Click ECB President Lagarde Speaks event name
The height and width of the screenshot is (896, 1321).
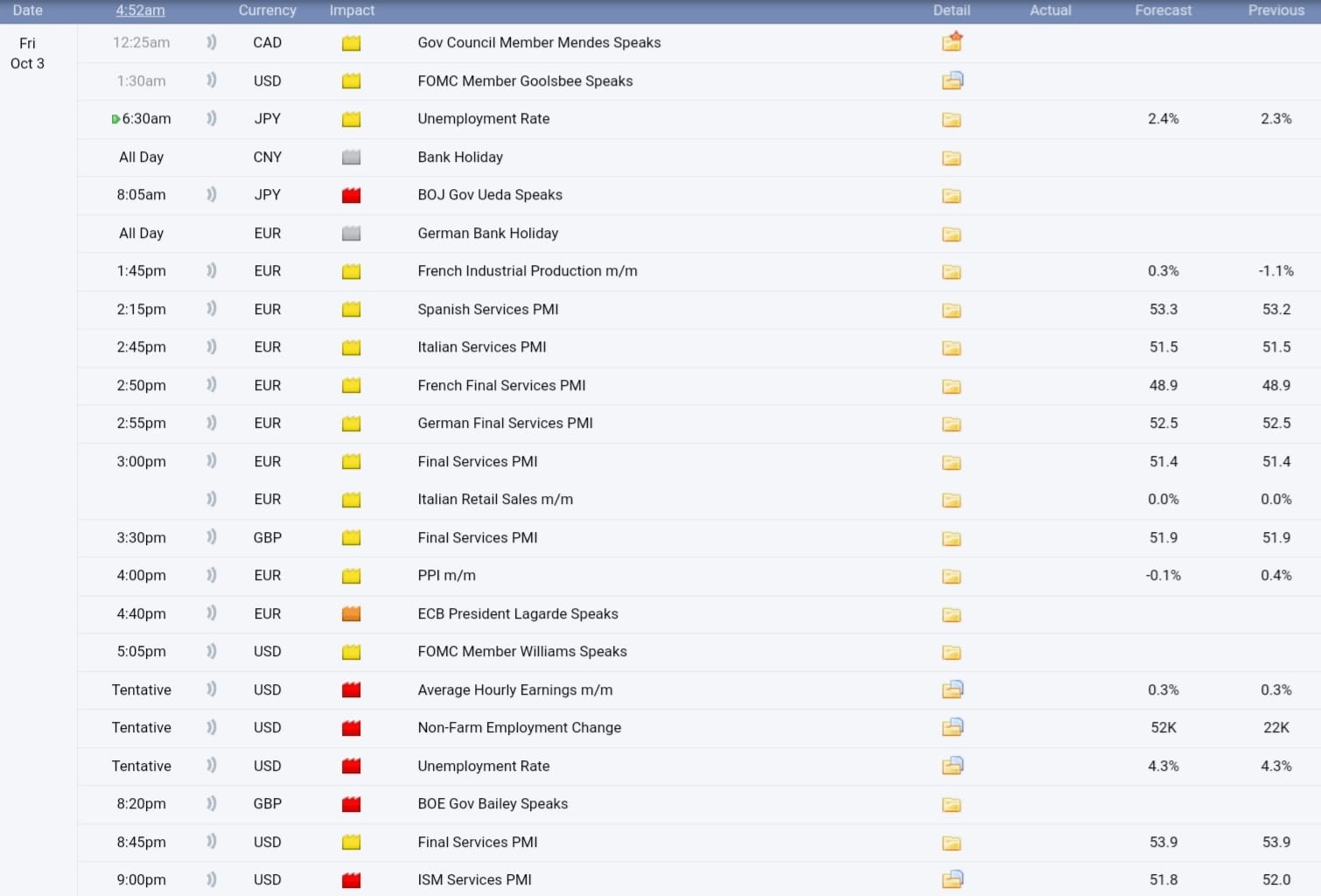click(x=518, y=614)
